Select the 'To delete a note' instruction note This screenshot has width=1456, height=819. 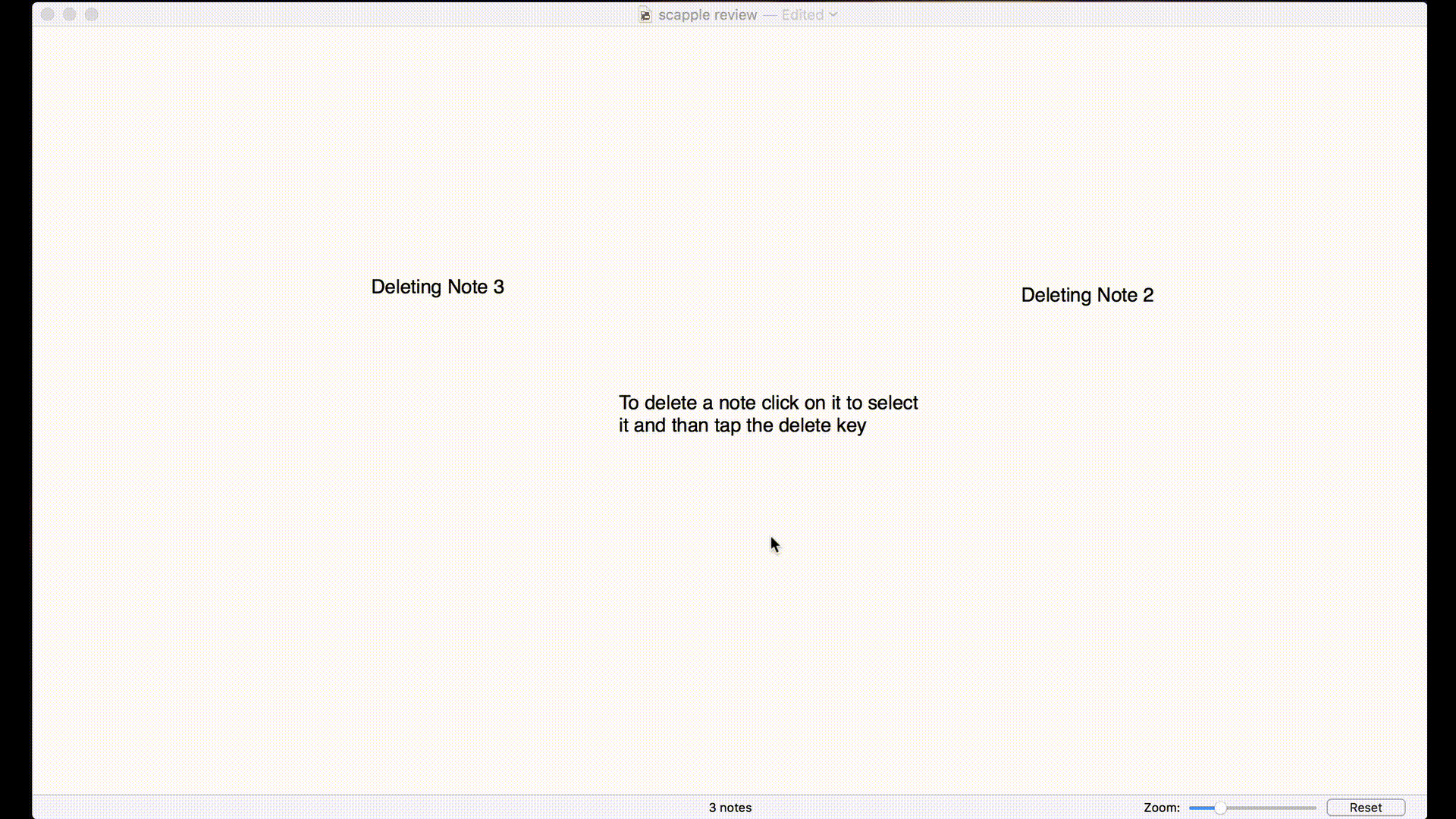coord(767,403)
